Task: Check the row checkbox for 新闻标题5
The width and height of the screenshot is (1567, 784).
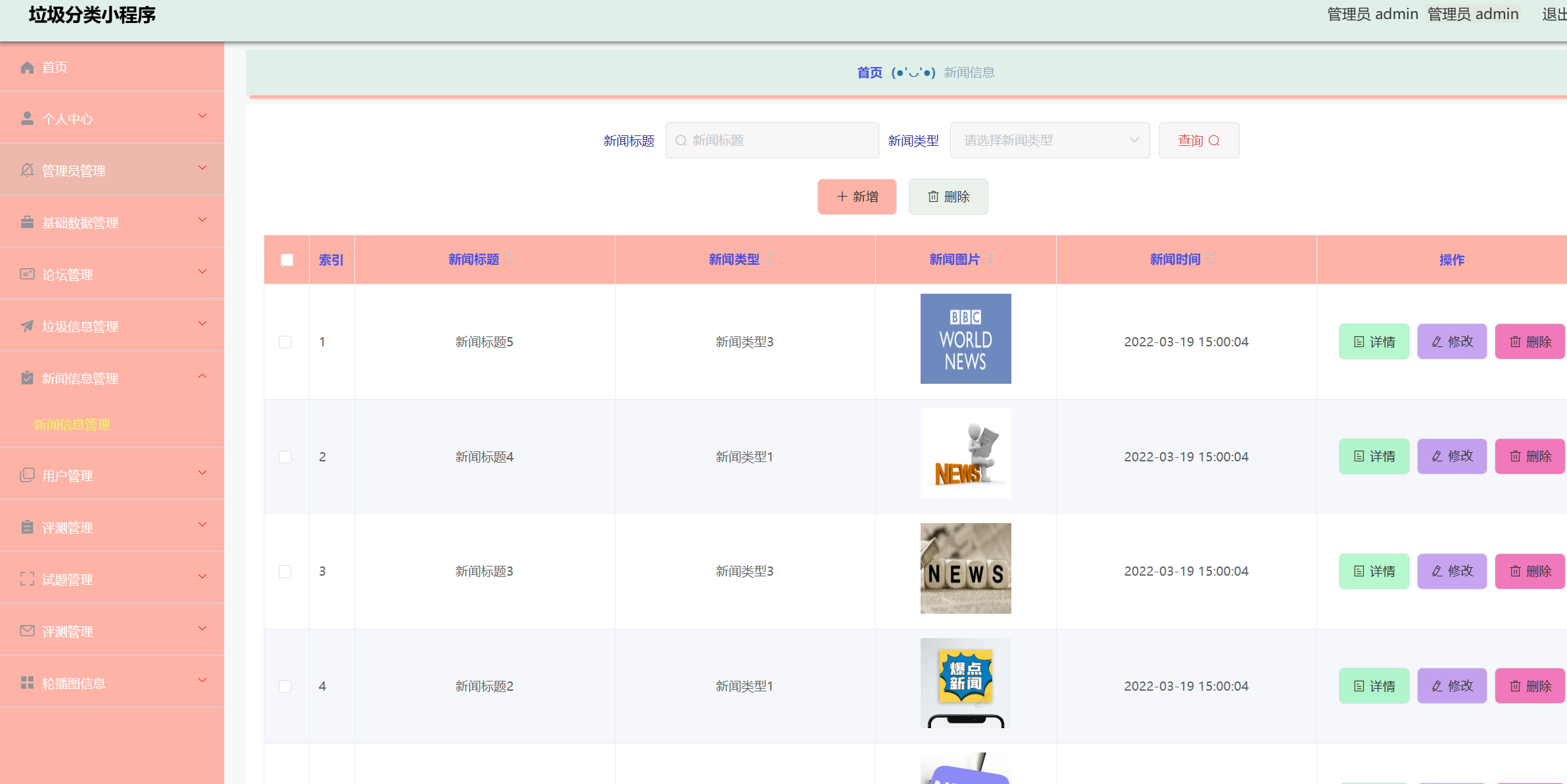Action: click(285, 342)
